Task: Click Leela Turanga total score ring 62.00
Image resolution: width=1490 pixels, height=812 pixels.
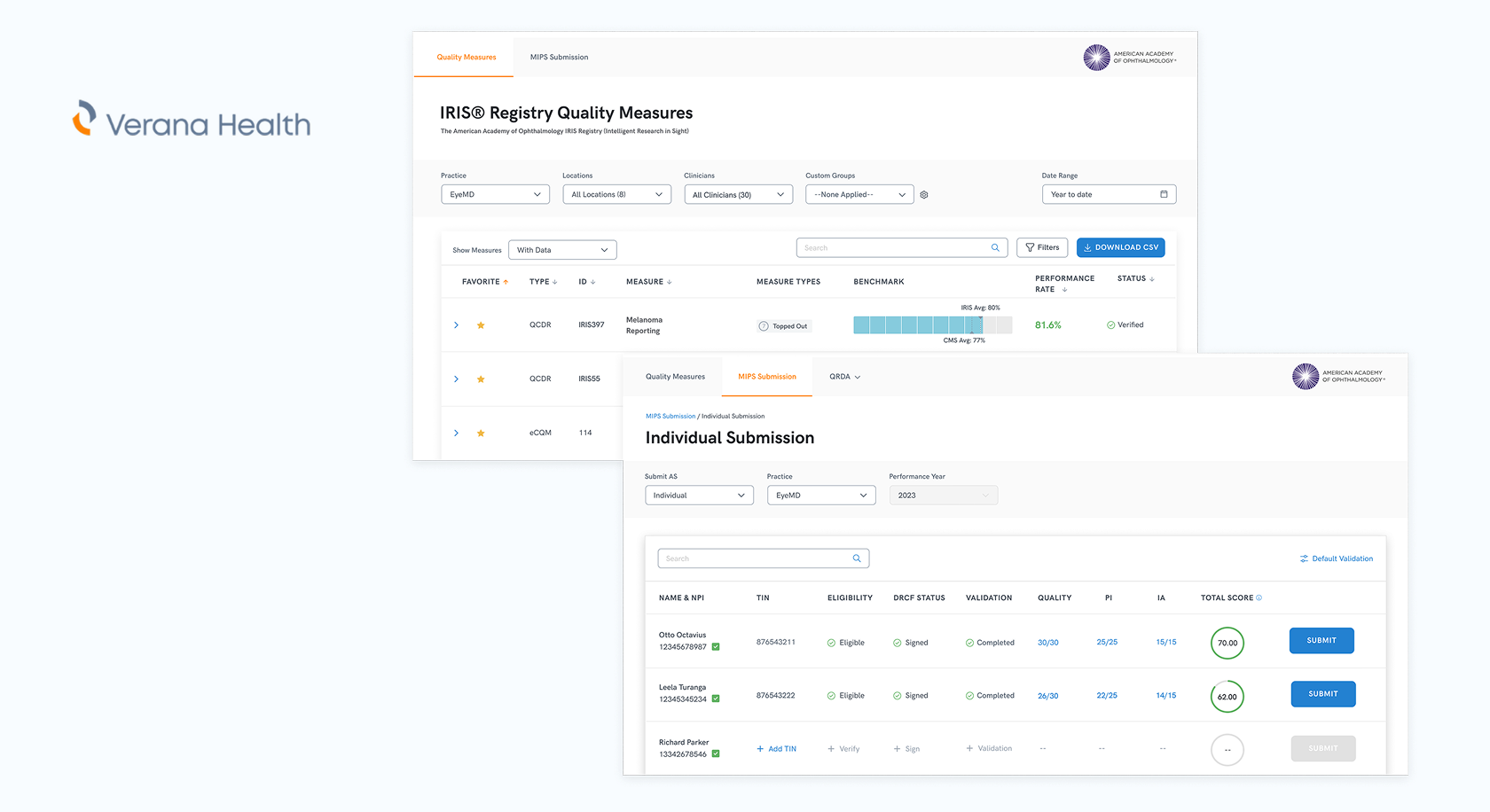Action: tap(1227, 697)
